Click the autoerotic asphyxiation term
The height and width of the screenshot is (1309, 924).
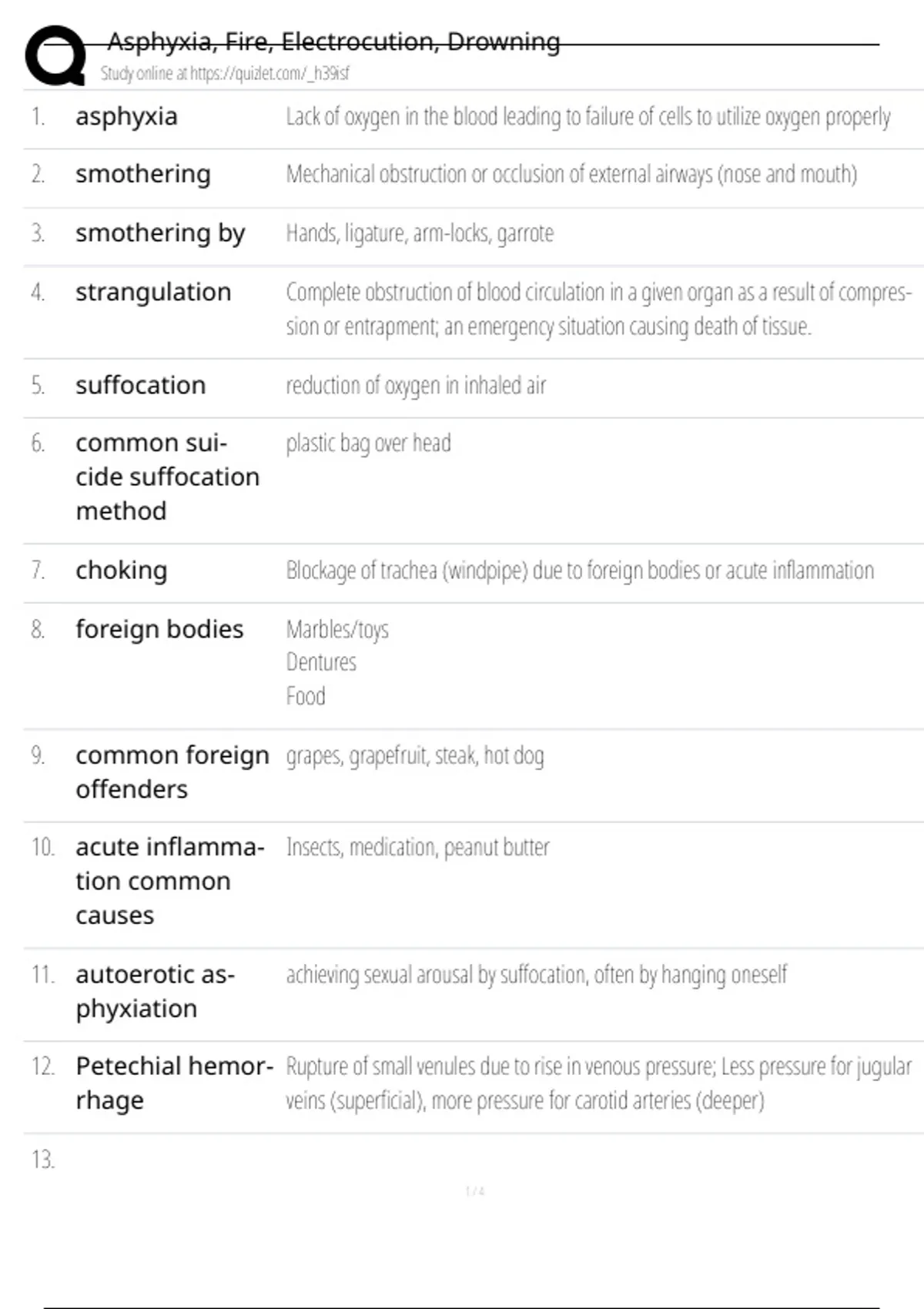pyautogui.click(x=155, y=992)
